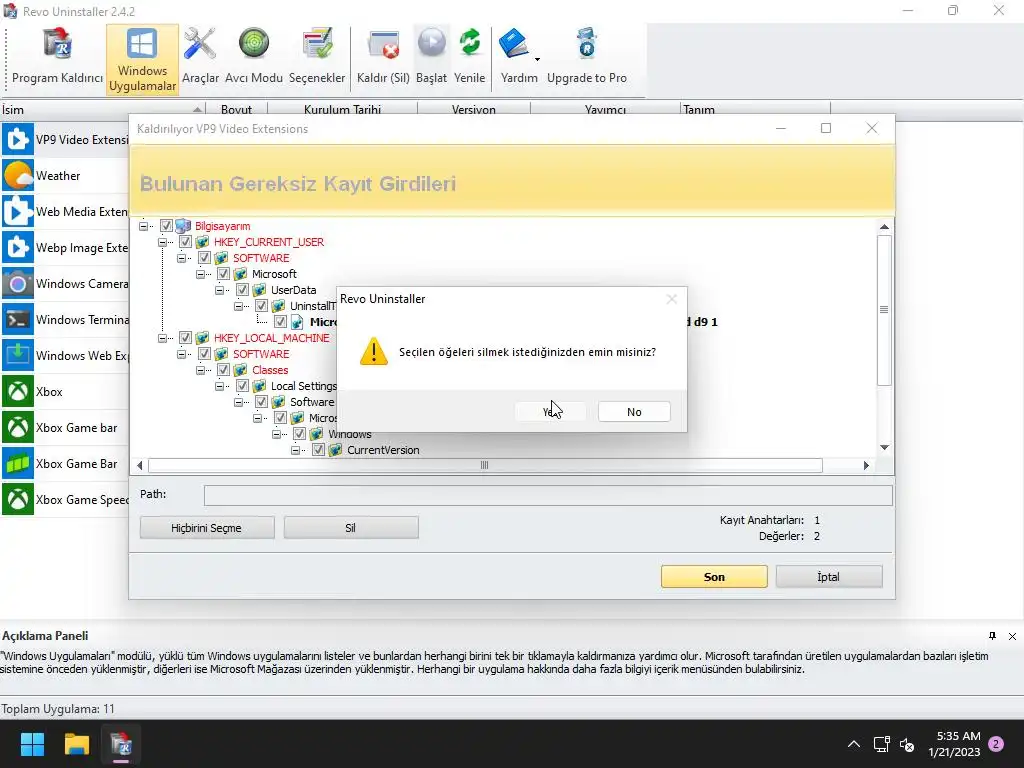The height and width of the screenshot is (768, 1024).
Task: Select the Xbox app icon
Action: (18, 392)
